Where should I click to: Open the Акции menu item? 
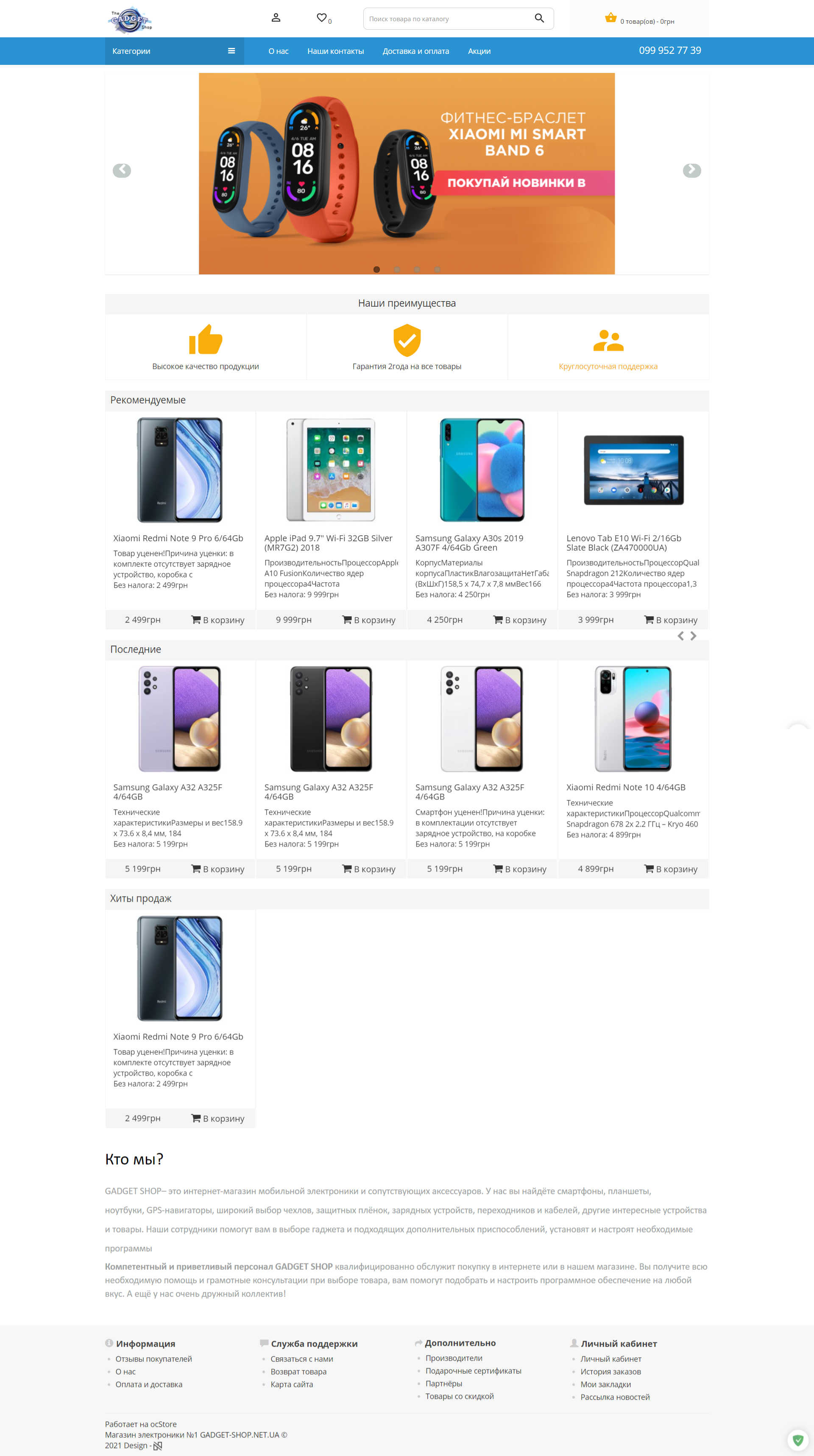[479, 51]
